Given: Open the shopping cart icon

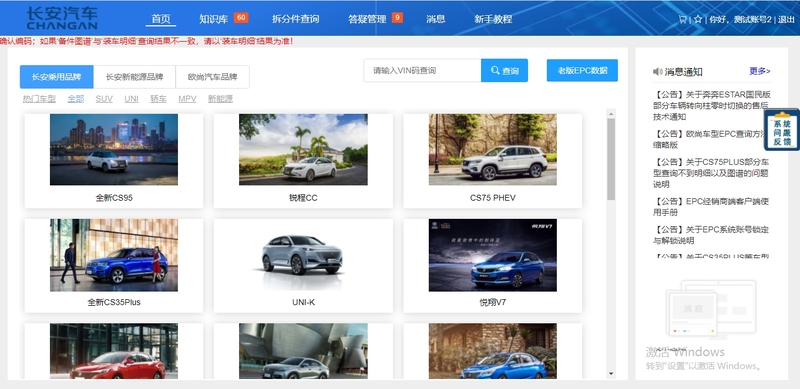Looking at the screenshot, I should [x=682, y=19].
